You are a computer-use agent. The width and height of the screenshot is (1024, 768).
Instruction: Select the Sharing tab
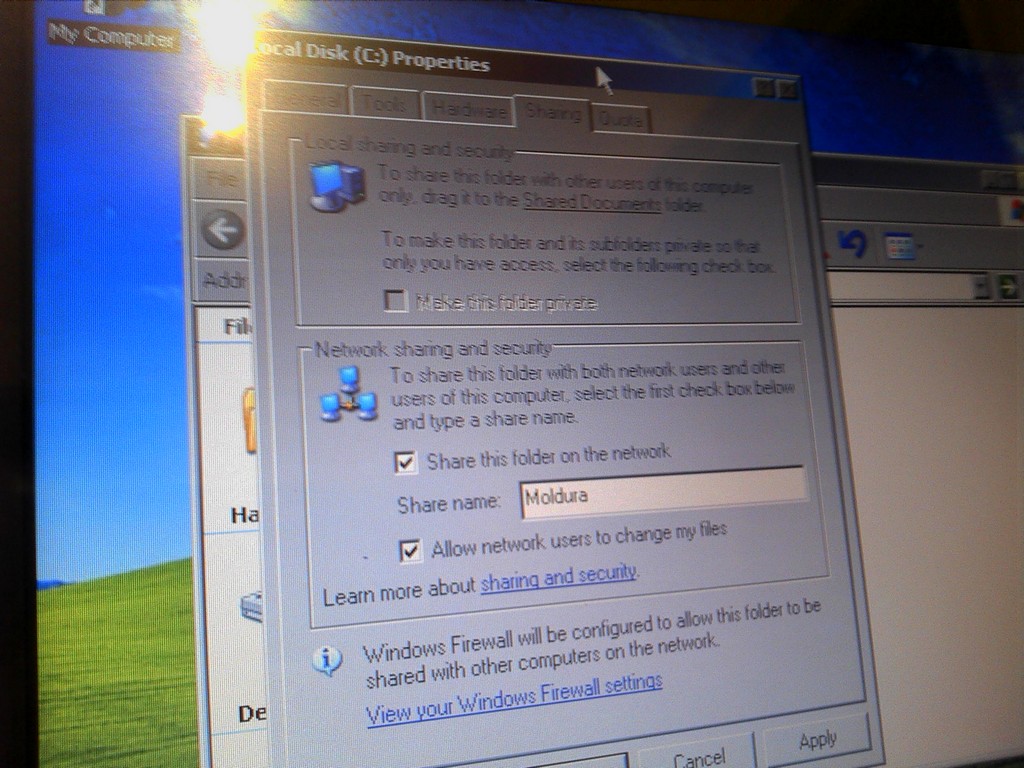552,112
